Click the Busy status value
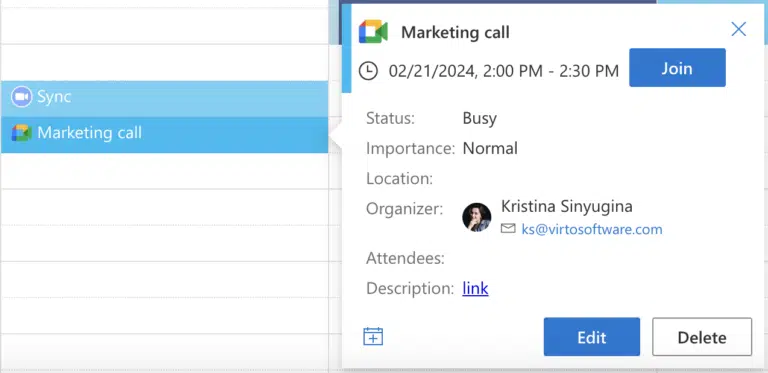The image size is (768, 373). 480,118
